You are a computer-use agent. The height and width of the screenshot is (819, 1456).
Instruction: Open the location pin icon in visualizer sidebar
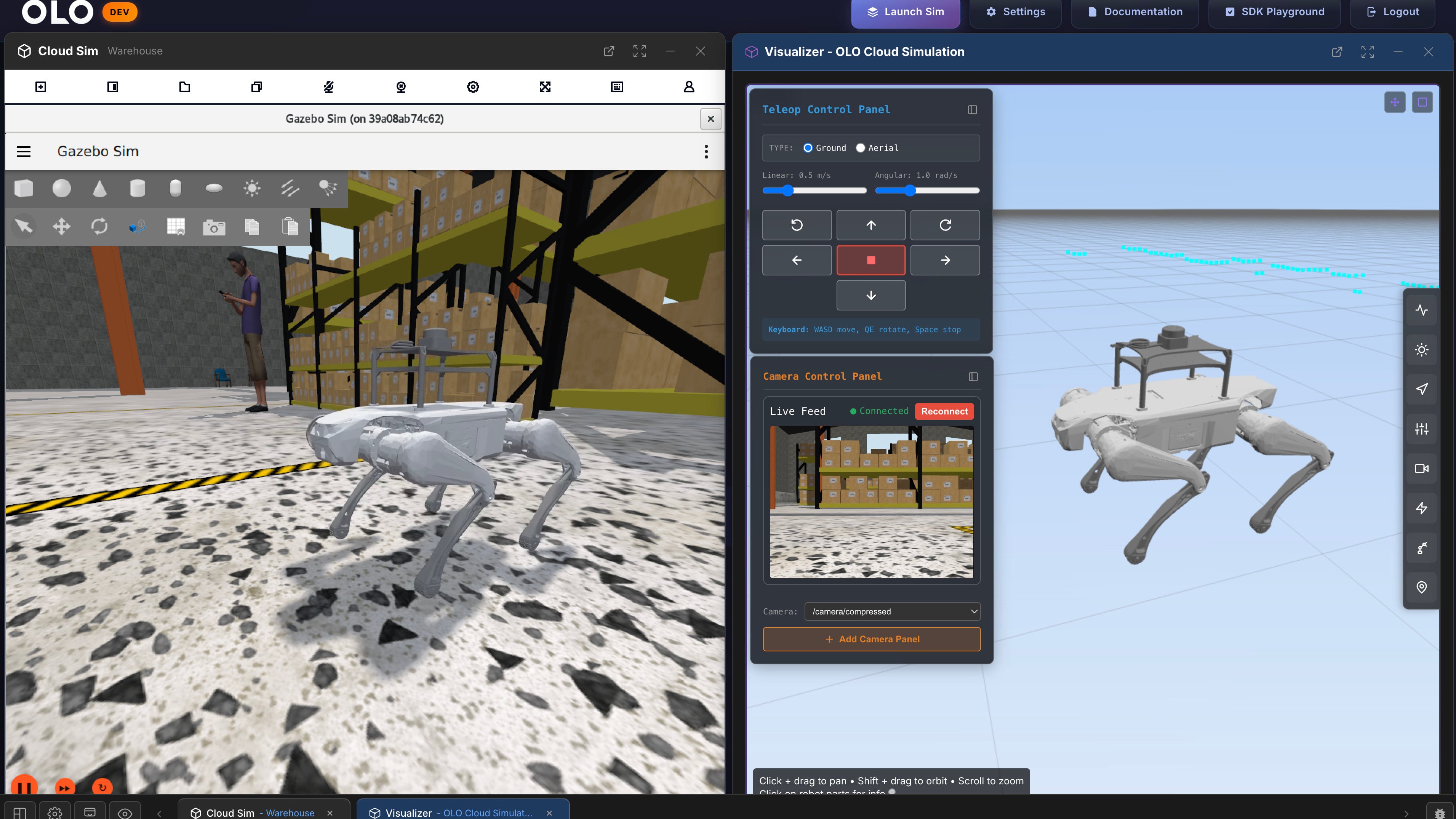[x=1421, y=587]
